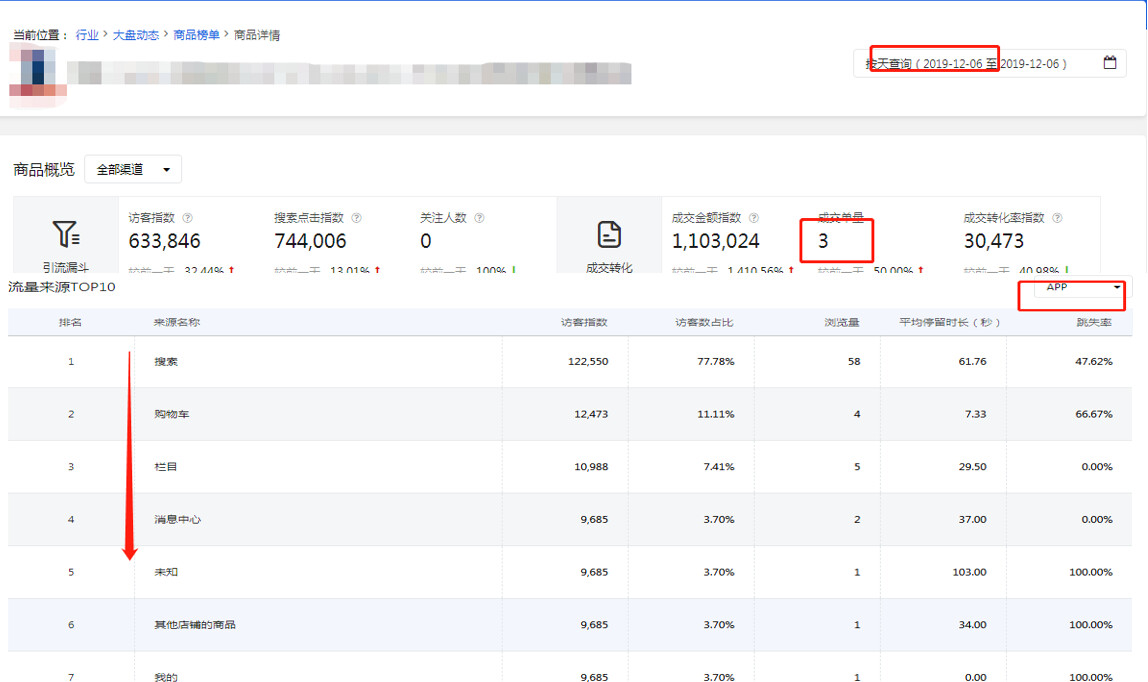1148x682 pixels.
Task: Click help icon next to 成交转化率指数
Action: pyautogui.click(x=1056, y=218)
